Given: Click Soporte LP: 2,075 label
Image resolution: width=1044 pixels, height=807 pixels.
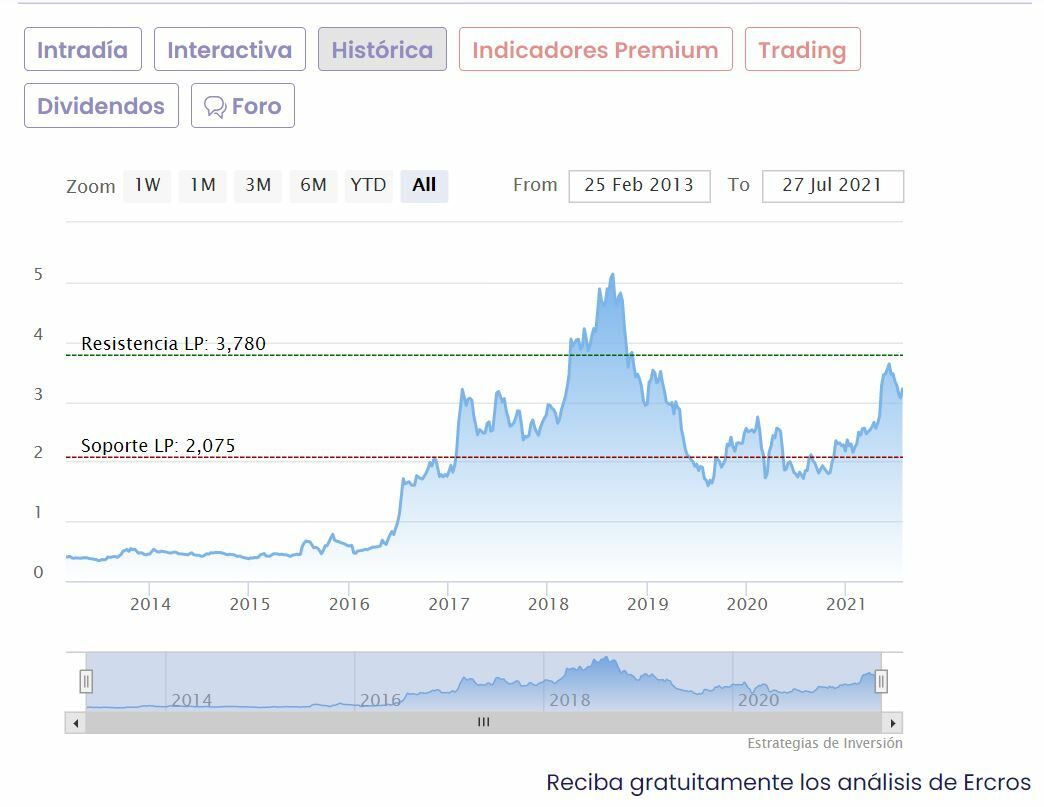Looking at the screenshot, I should (158, 445).
